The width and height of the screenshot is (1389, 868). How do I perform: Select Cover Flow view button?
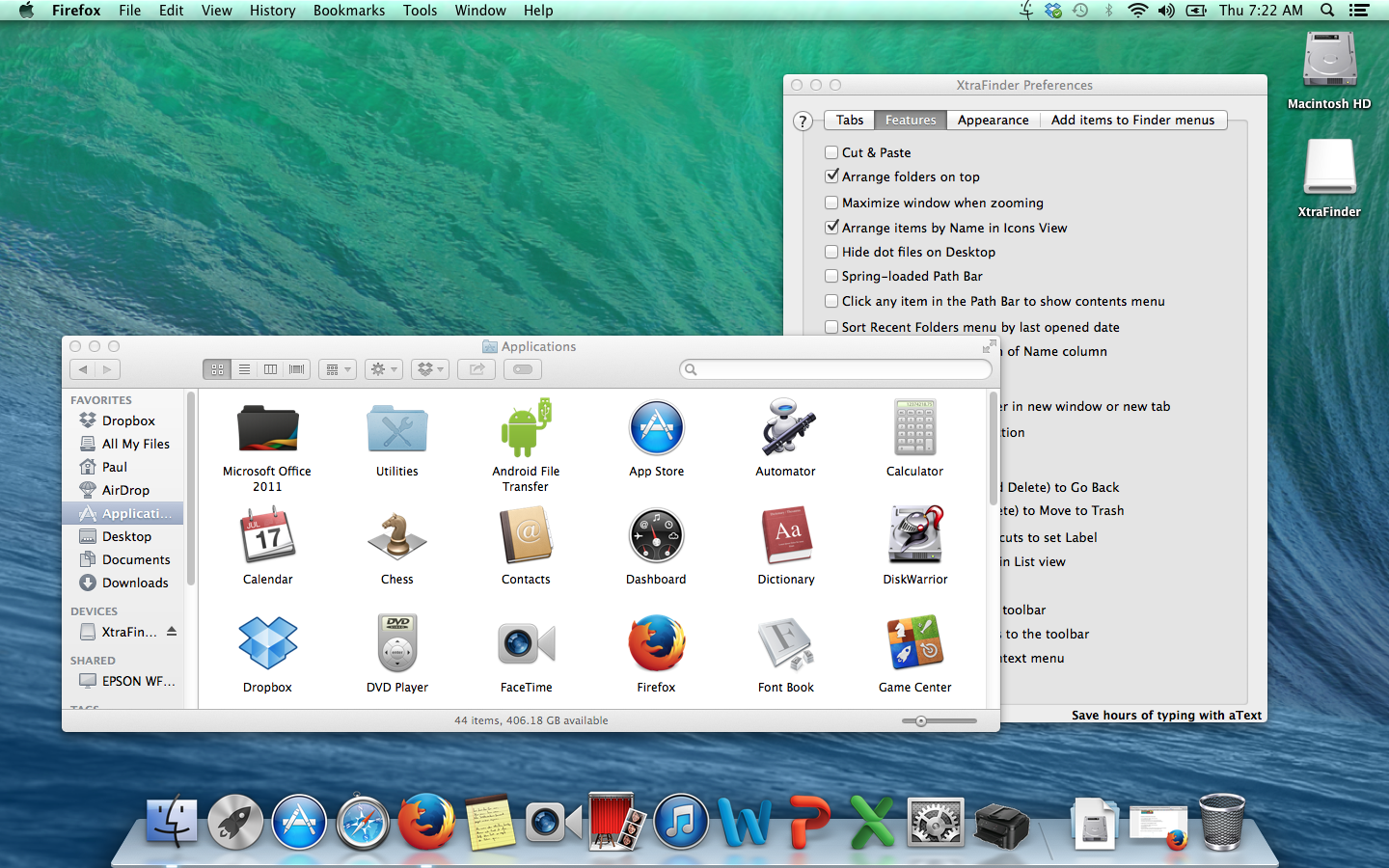coord(297,369)
